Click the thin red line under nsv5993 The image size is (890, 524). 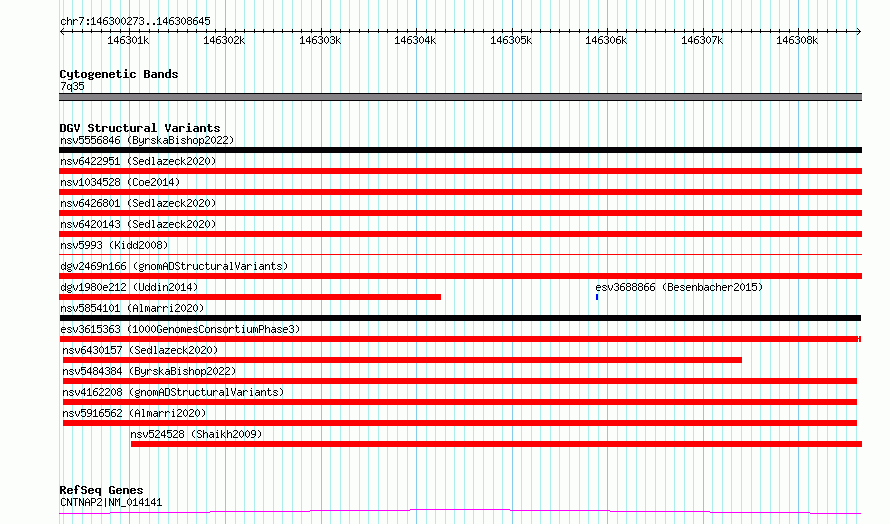[460, 254]
